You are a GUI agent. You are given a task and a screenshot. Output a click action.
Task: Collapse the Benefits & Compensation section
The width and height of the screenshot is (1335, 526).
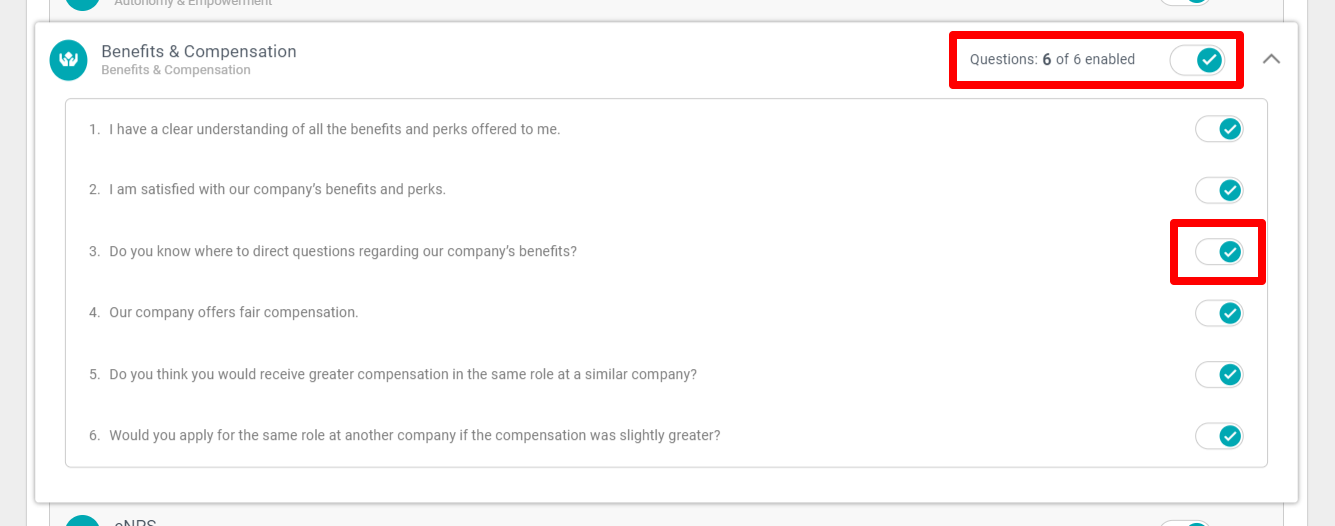click(1271, 59)
